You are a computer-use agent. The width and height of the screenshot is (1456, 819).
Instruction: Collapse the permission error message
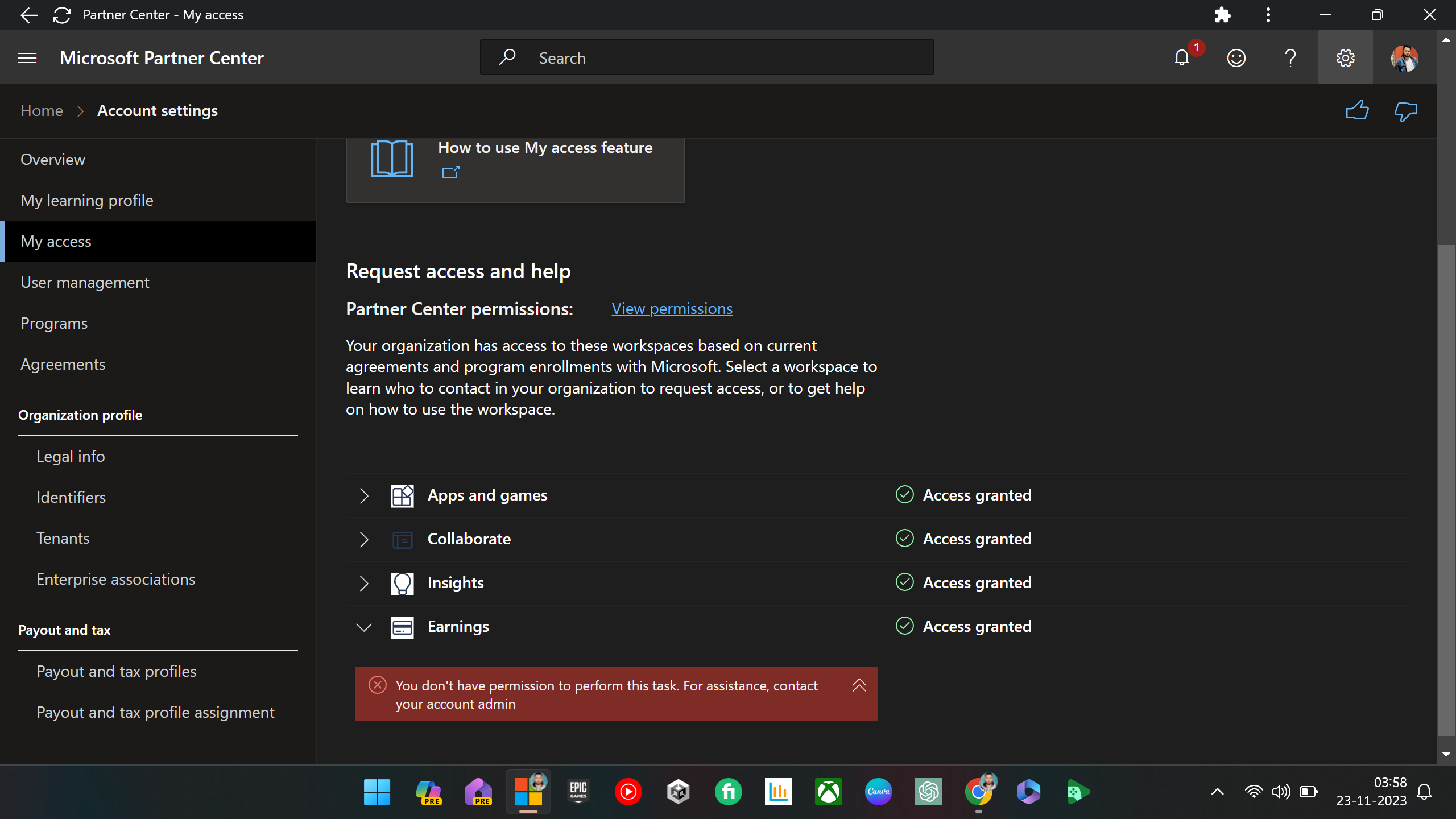pyautogui.click(x=859, y=685)
